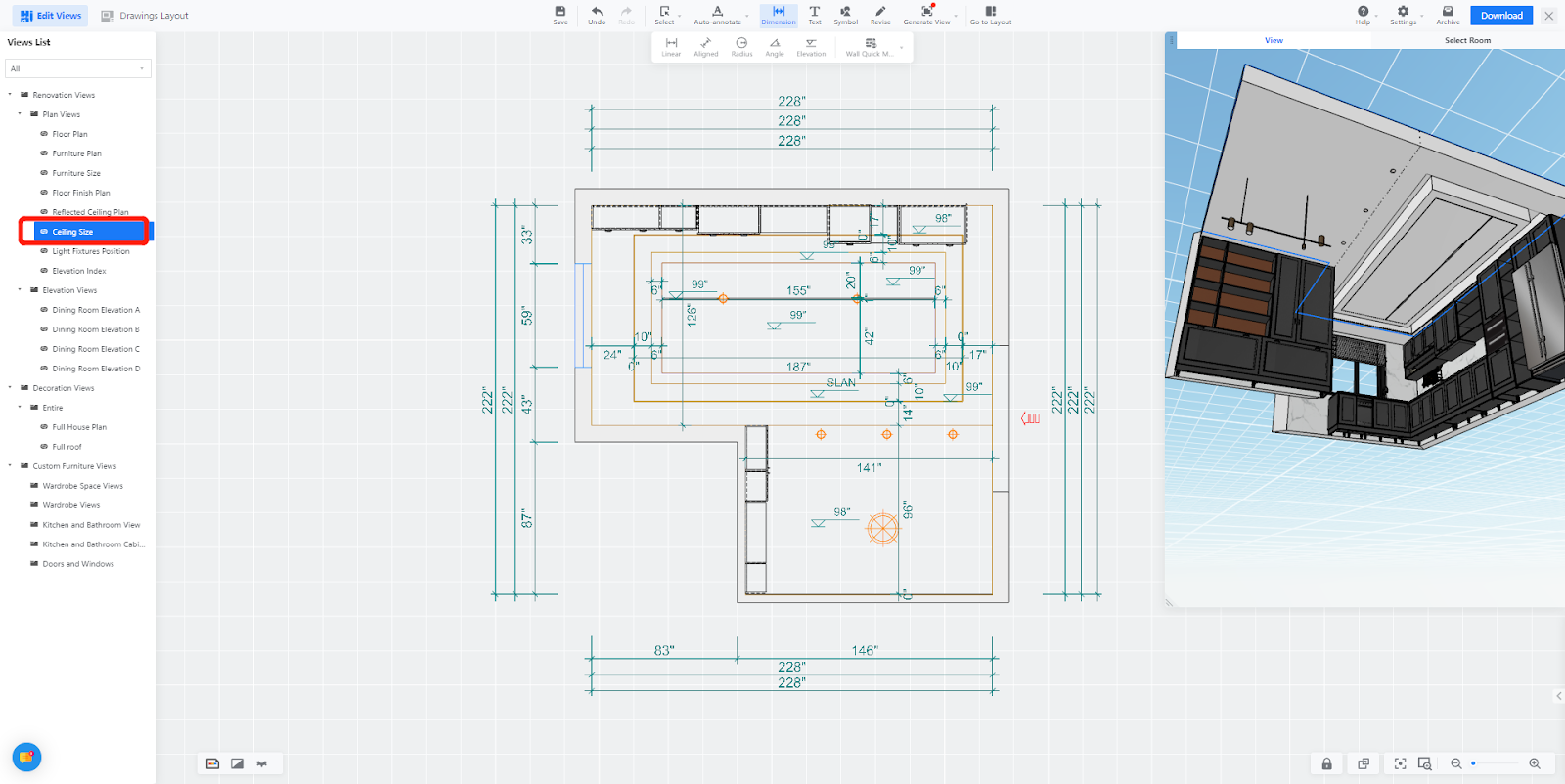Image resolution: width=1565 pixels, height=784 pixels.
Task: Pick the Radius dimension tool
Action: pos(741,47)
